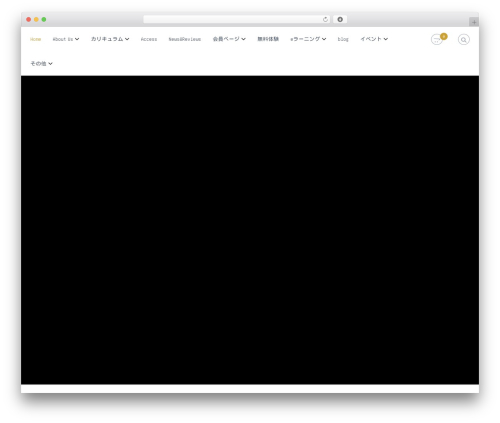The width and height of the screenshot is (500, 423).
Task: Click the circular icon beside the address bar
Action: click(340, 19)
